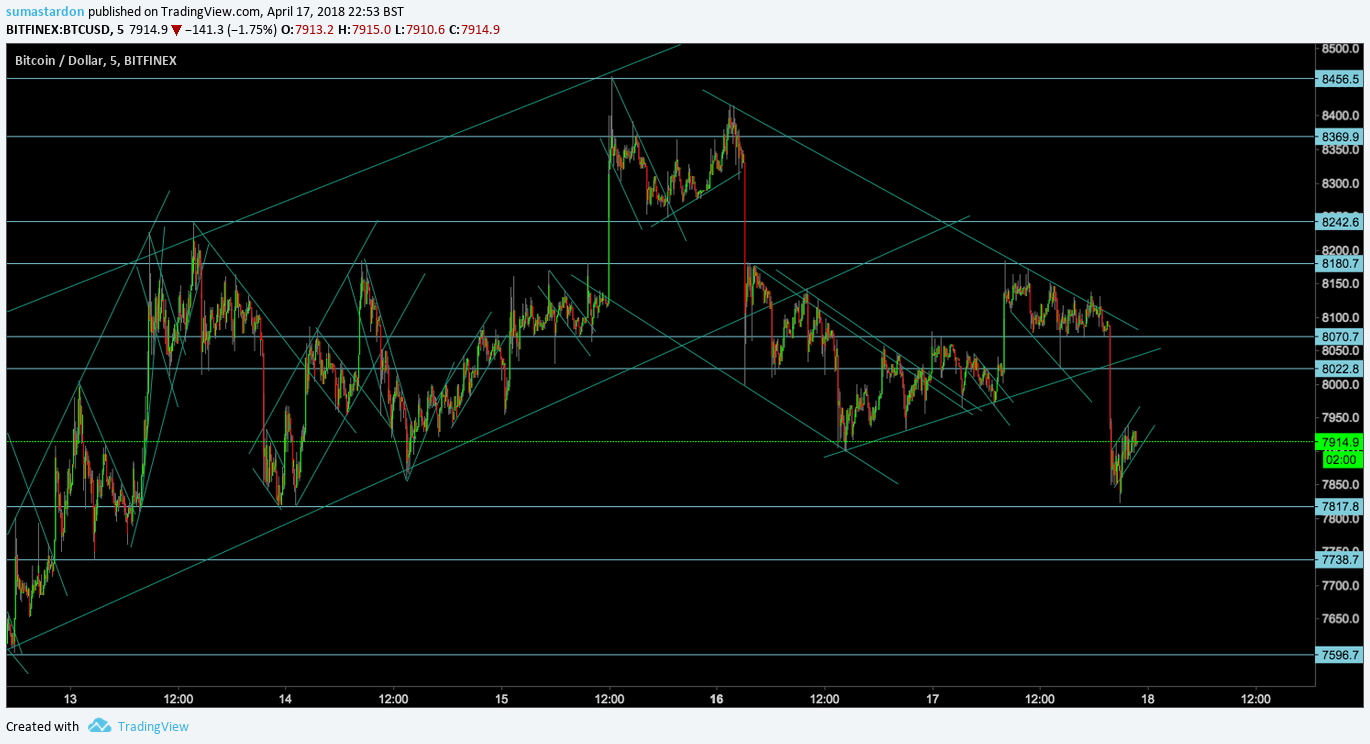Click the L:7910.6 low value in header
This screenshot has height=744, width=1370.
(419, 29)
